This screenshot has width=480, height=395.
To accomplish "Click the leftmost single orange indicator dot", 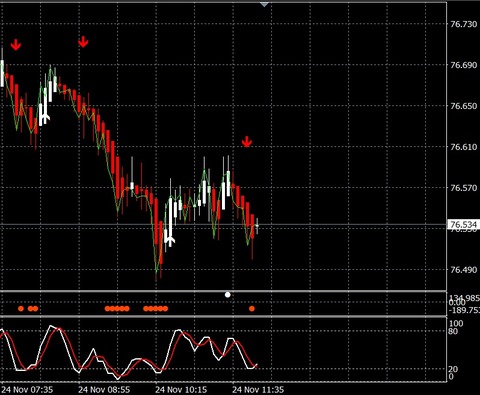I will (21, 309).
